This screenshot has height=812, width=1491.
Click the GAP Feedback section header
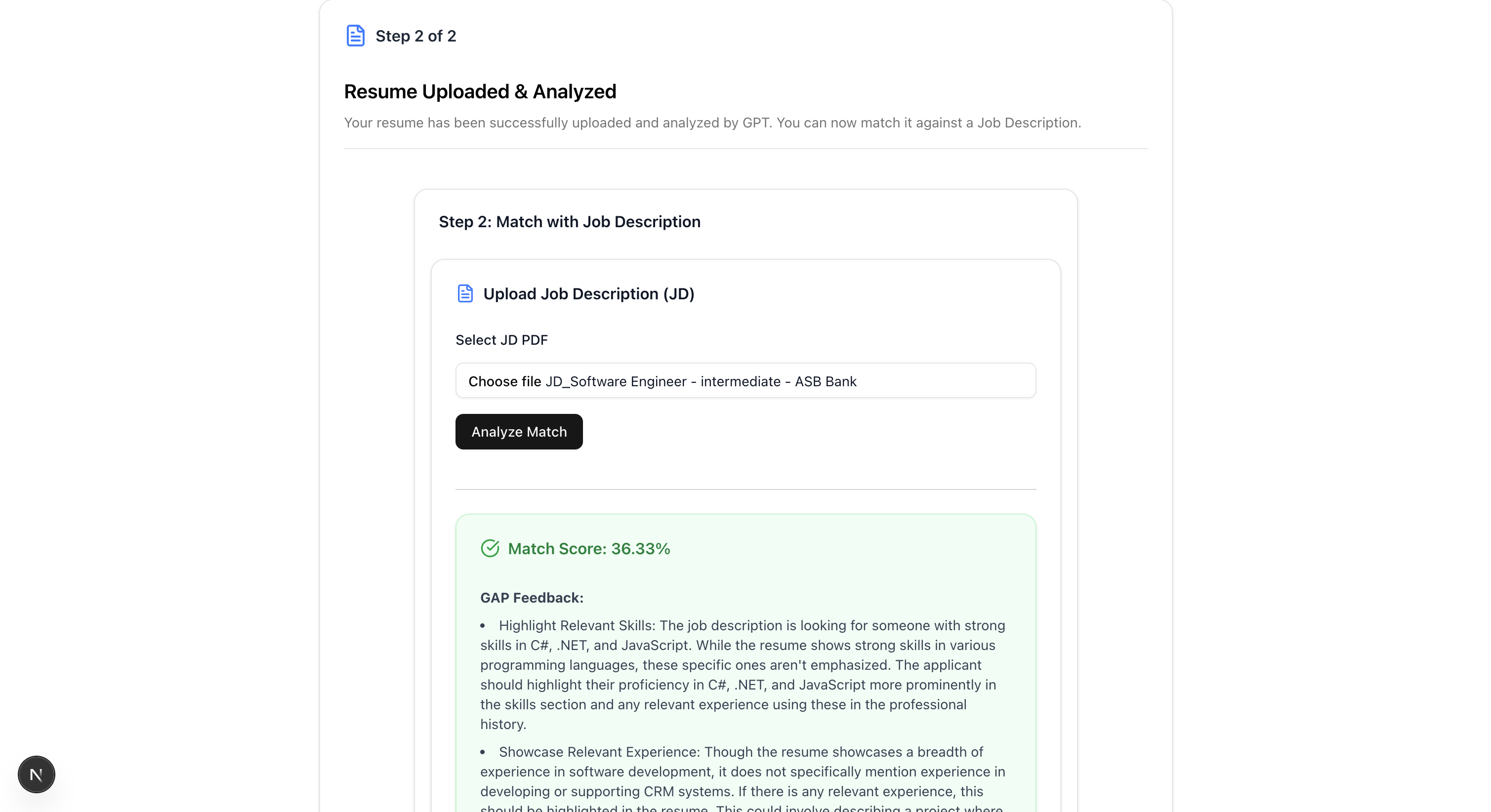pyautogui.click(x=532, y=597)
